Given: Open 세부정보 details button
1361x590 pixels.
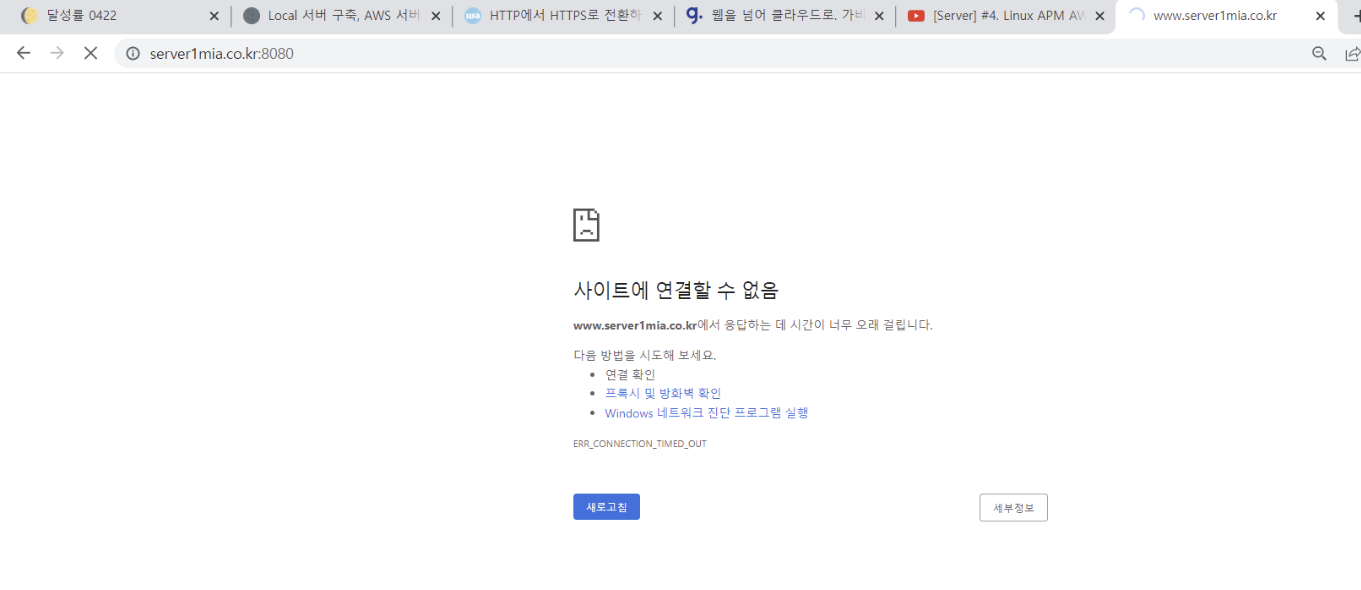Looking at the screenshot, I should pos(1013,508).
